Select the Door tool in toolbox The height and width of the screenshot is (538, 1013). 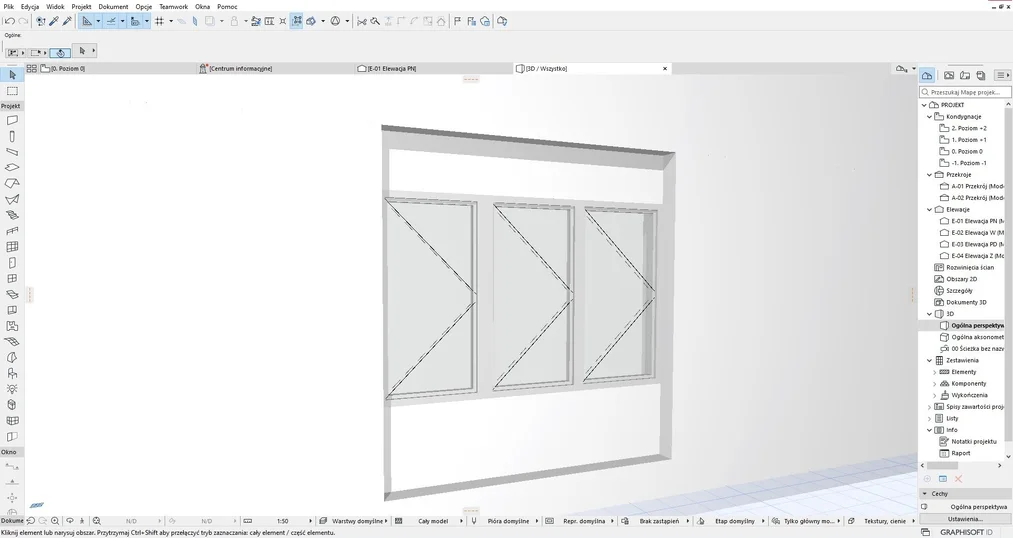pos(12,263)
